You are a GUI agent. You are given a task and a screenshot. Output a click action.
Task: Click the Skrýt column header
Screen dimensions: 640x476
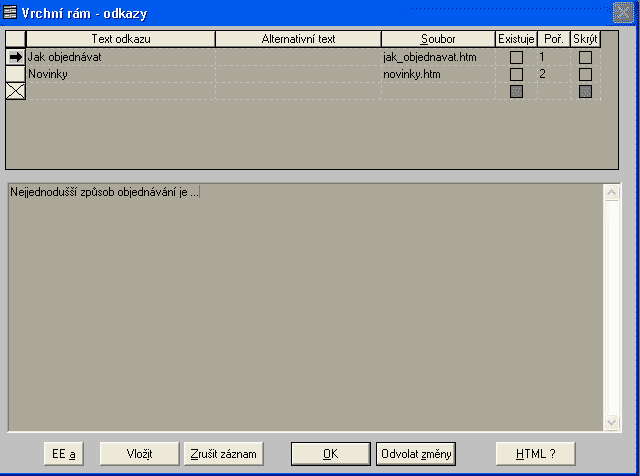click(585, 39)
